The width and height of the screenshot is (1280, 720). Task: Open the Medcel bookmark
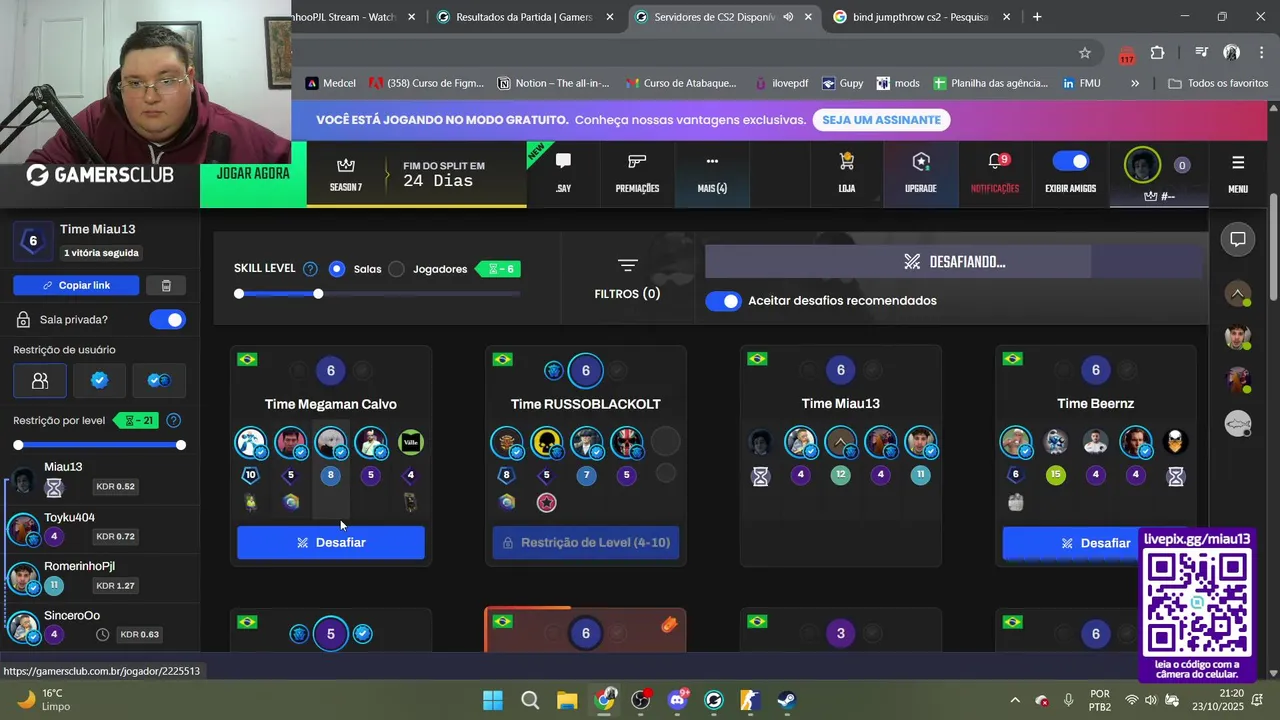click(x=331, y=83)
